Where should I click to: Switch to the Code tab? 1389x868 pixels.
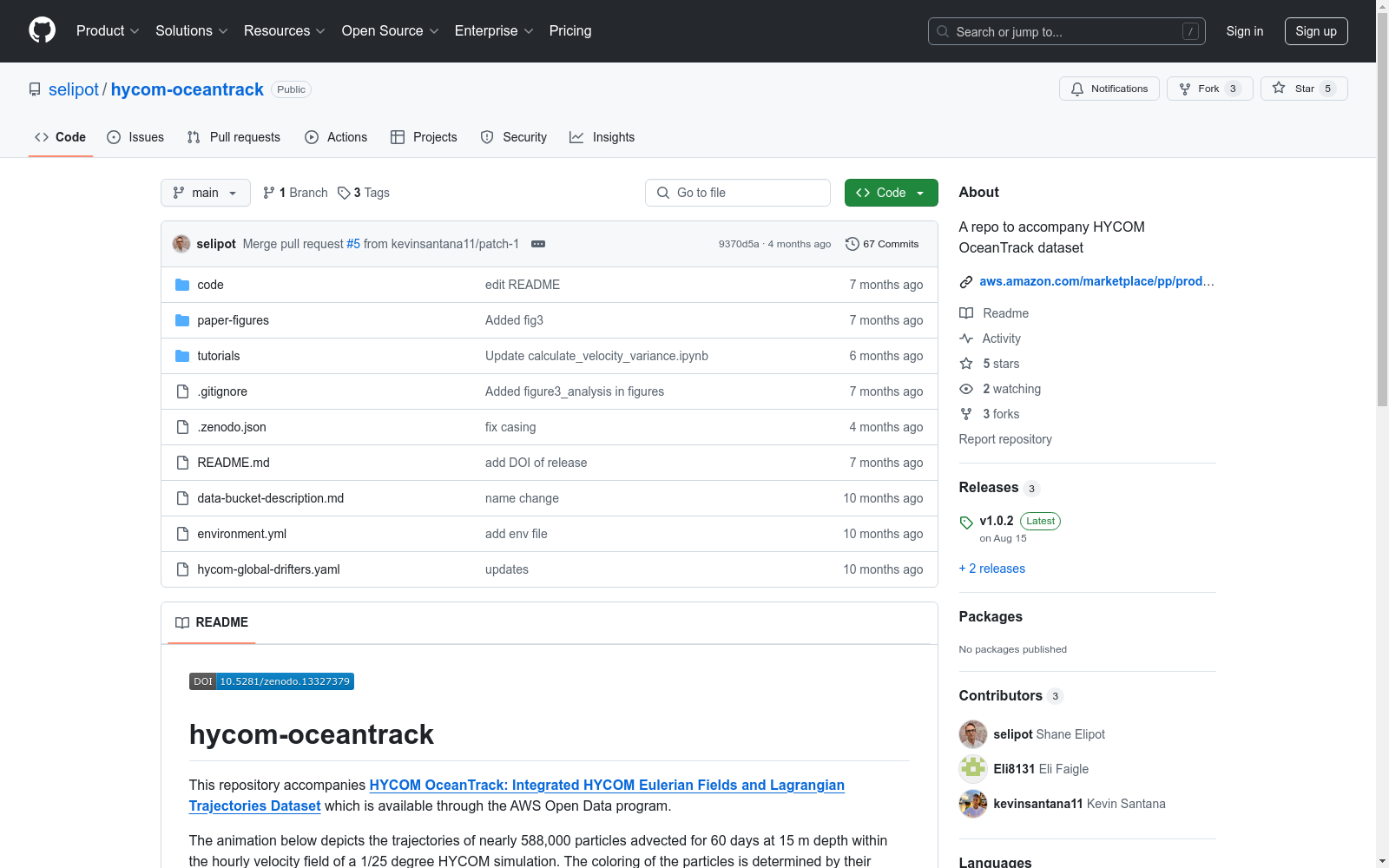pos(60,137)
